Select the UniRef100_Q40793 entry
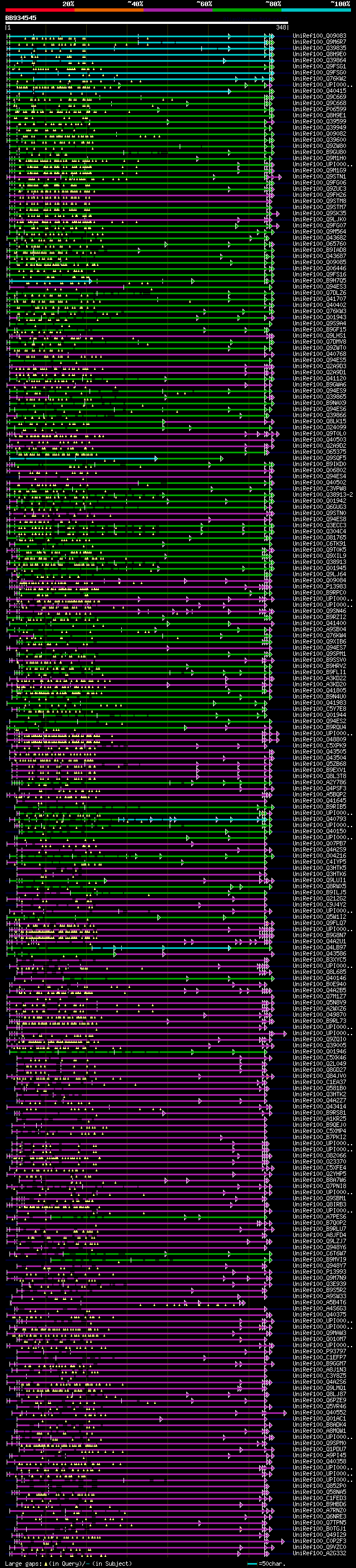This screenshot has height=1568, width=356. [319, 819]
